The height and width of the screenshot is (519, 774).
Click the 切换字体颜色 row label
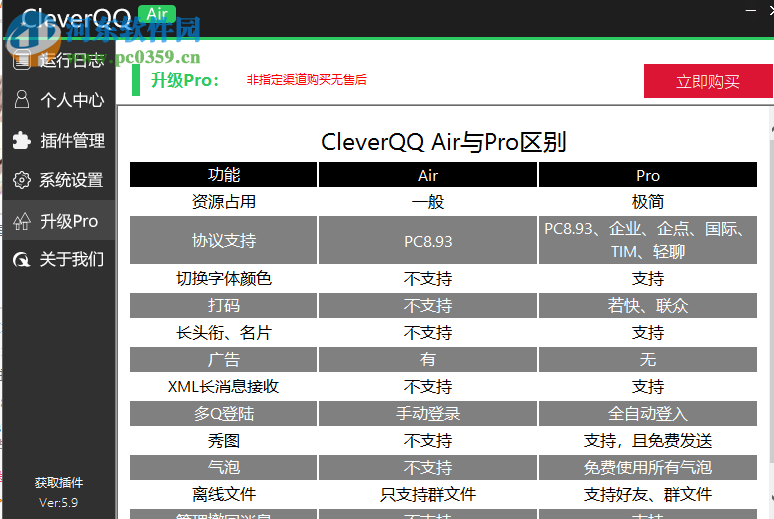[x=224, y=279]
